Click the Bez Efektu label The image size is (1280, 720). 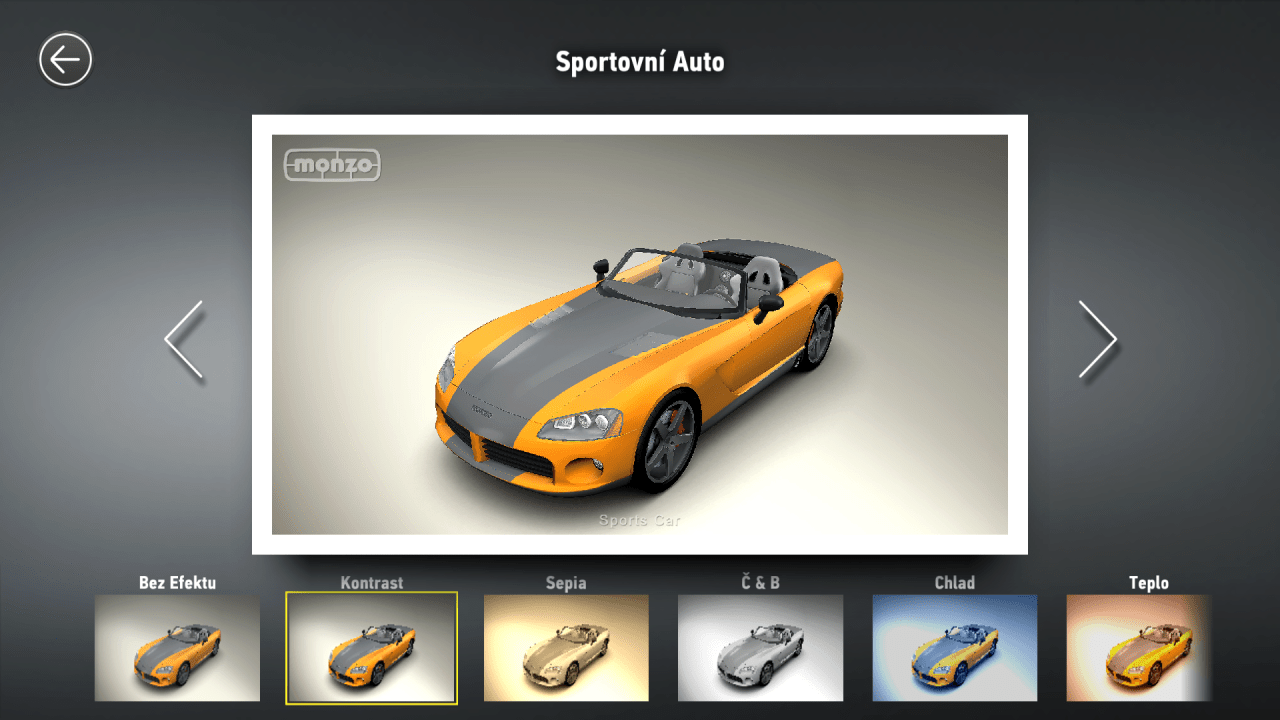(177, 582)
